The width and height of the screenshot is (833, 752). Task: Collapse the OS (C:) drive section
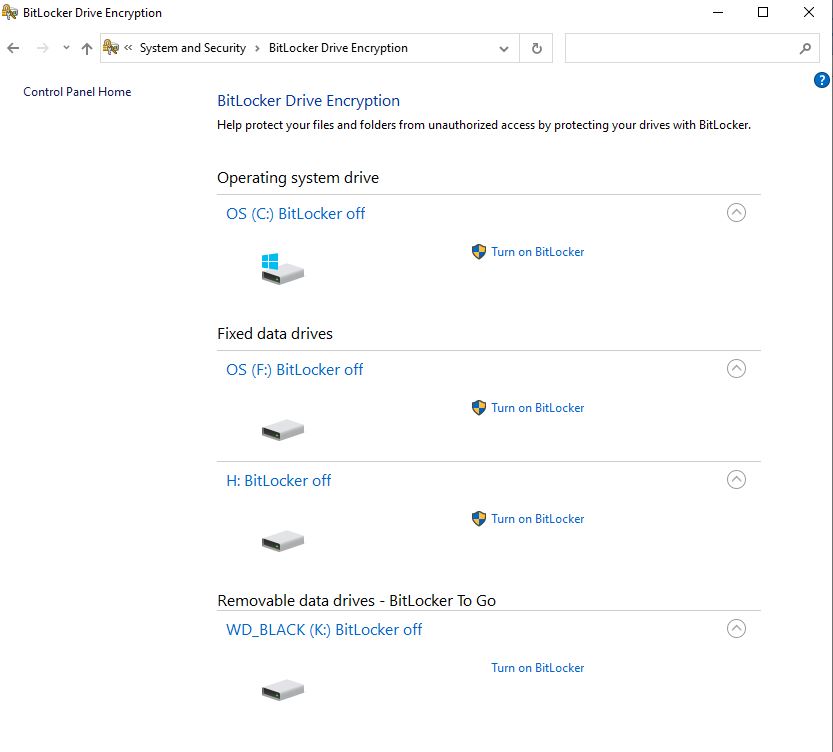pyautogui.click(x=736, y=212)
